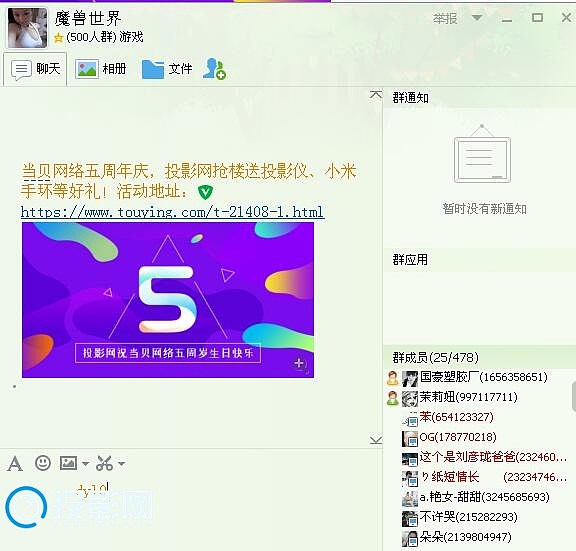
Task: Click the avatar of ㄣ纸短情长
Action: (x=410, y=479)
